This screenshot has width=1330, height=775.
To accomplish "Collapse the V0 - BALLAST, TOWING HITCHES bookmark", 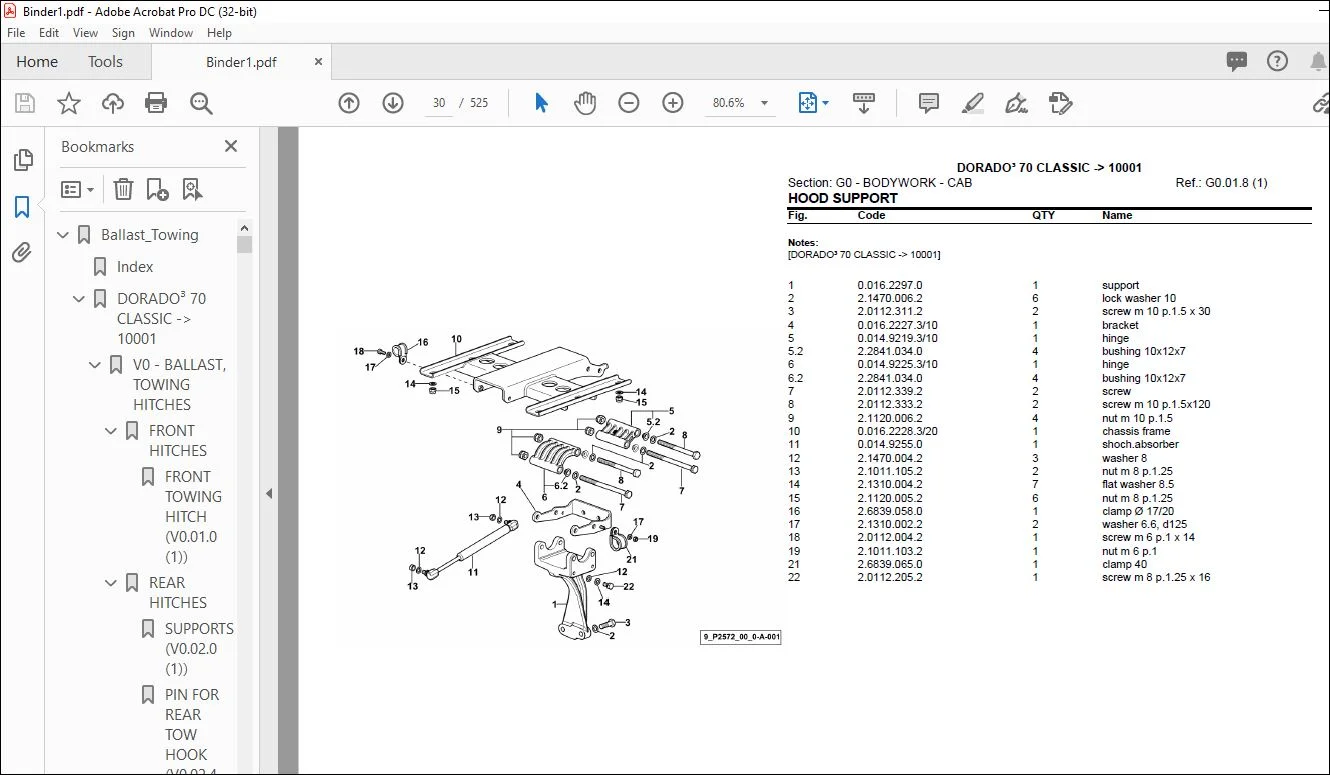I will pyautogui.click(x=96, y=365).
